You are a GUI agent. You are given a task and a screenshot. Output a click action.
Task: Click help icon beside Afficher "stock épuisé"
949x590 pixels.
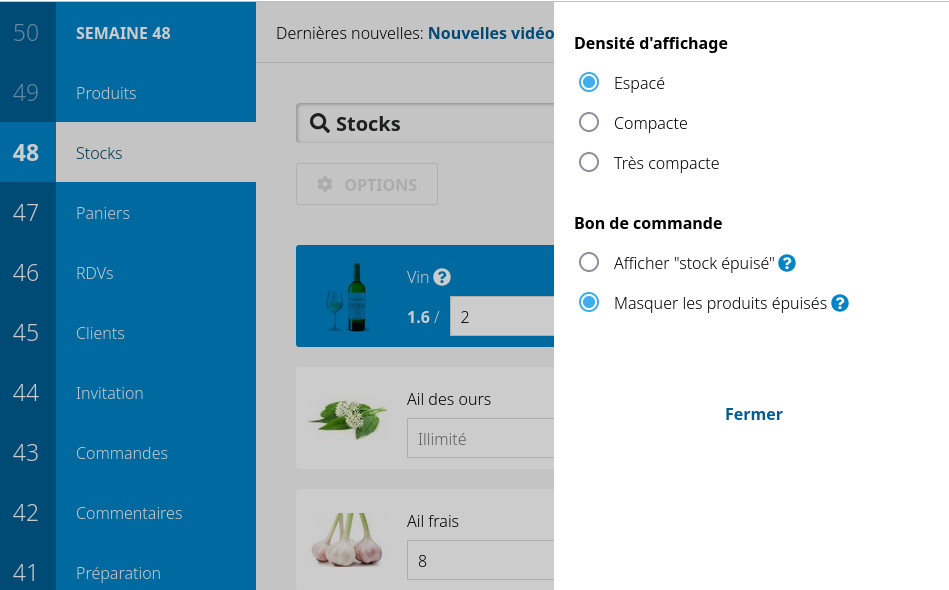pos(787,263)
